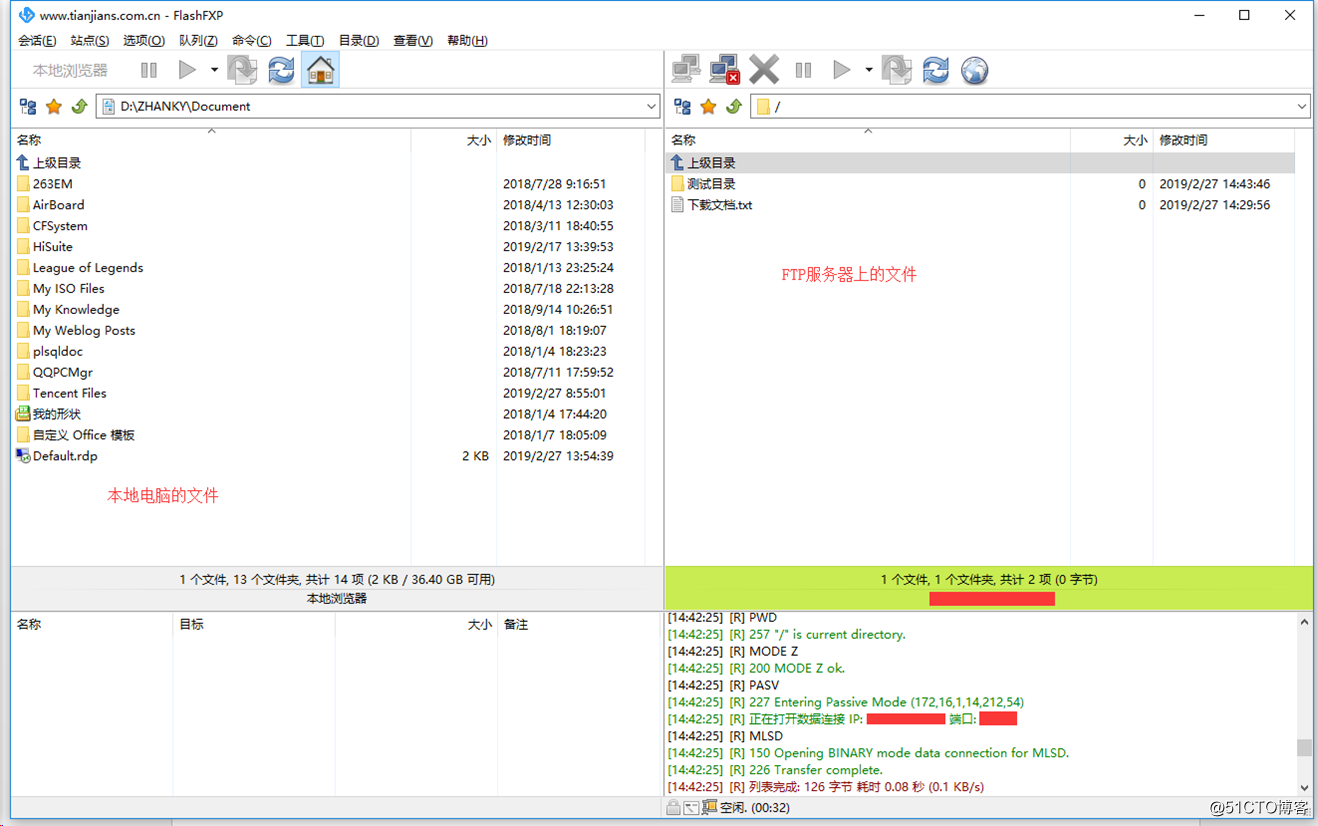Select the local 上级目录 row
The height and width of the screenshot is (826, 1318).
pos(56,163)
